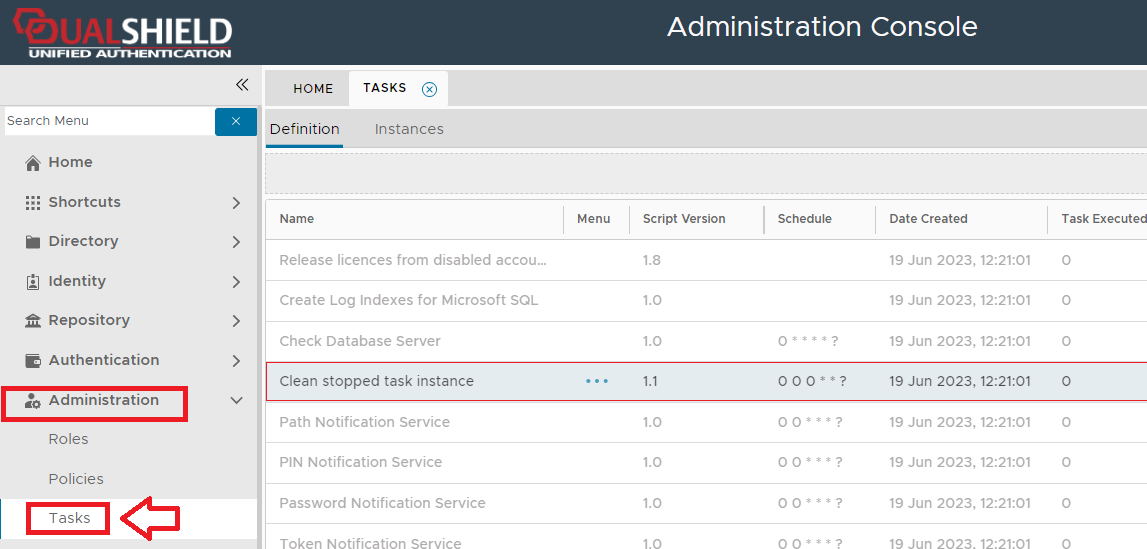This screenshot has width=1147, height=549.
Task: Open menu dots for Clean stopped task instance
Action: click(x=597, y=381)
